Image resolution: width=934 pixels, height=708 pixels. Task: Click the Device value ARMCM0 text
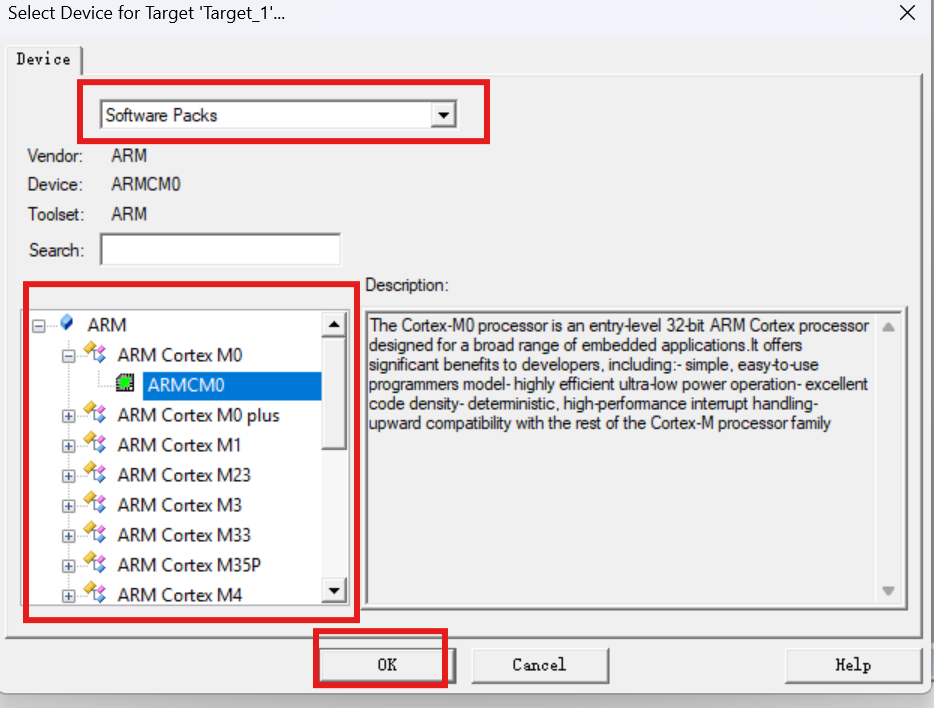[x=146, y=185]
